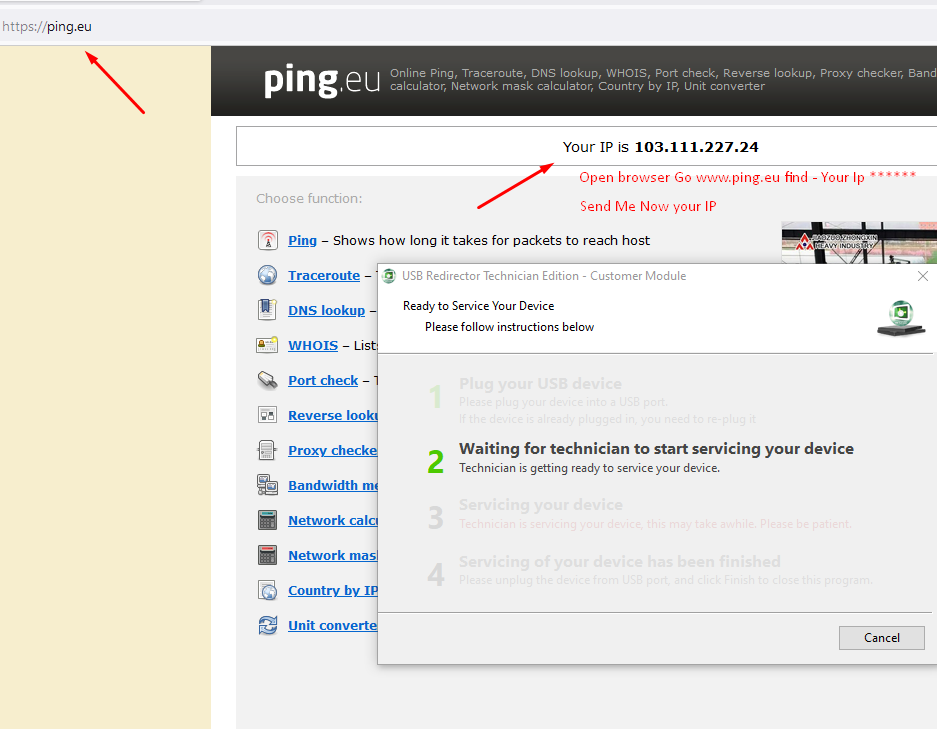
Task: Click the Unit converter arrows icon
Action: click(x=267, y=625)
